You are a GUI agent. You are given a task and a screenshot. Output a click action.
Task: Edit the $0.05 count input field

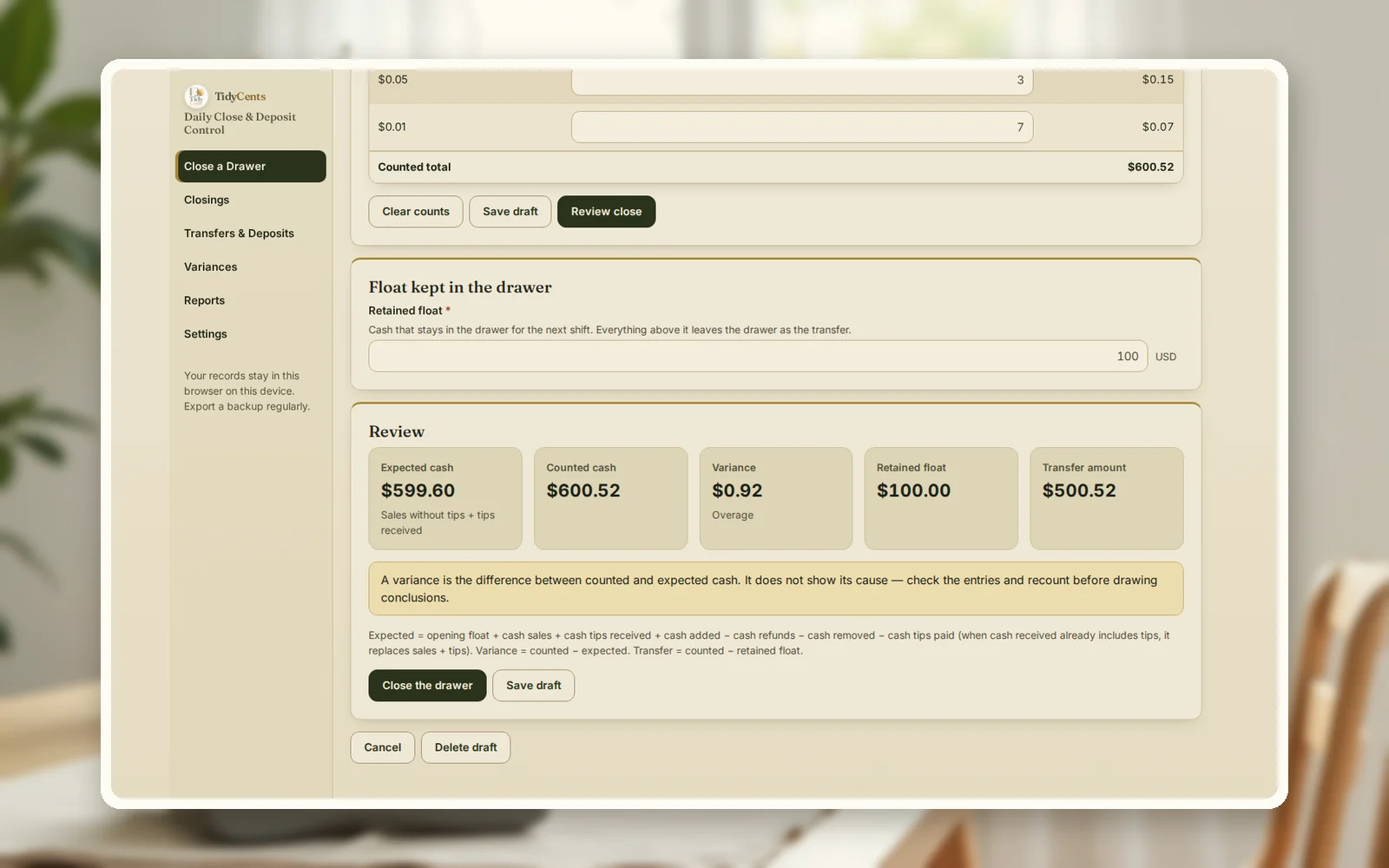802,81
